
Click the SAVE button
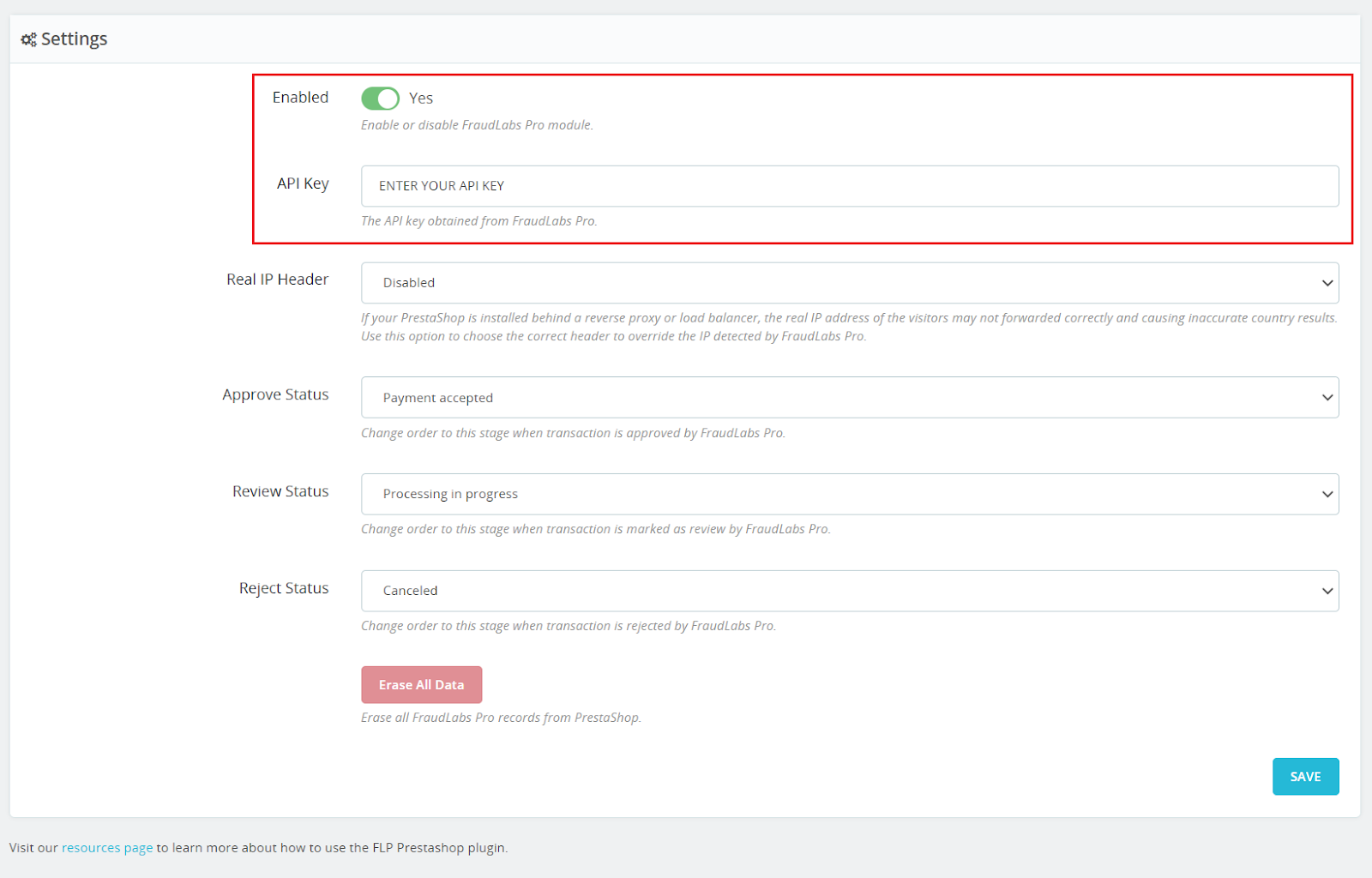click(1305, 777)
